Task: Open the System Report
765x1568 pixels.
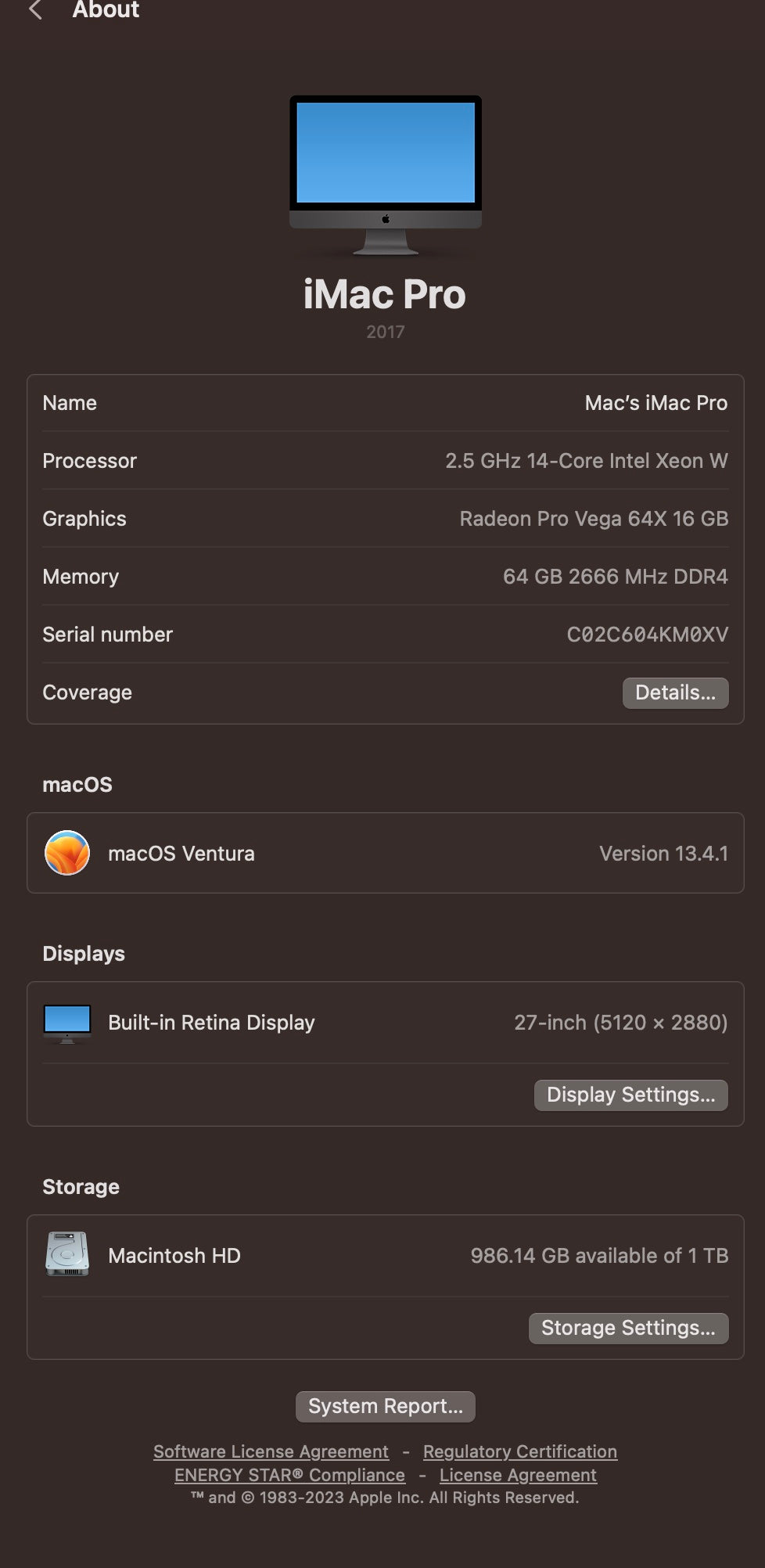Action: pos(385,1406)
